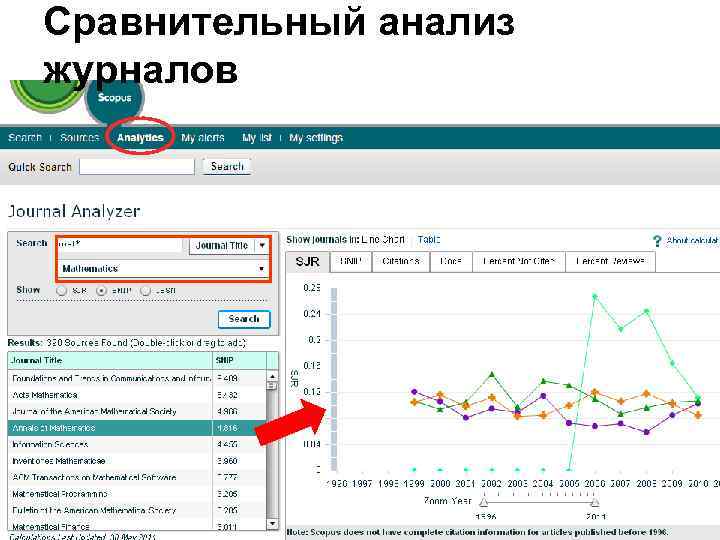Expand the Mathematics subject area dropdown

(261, 269)
